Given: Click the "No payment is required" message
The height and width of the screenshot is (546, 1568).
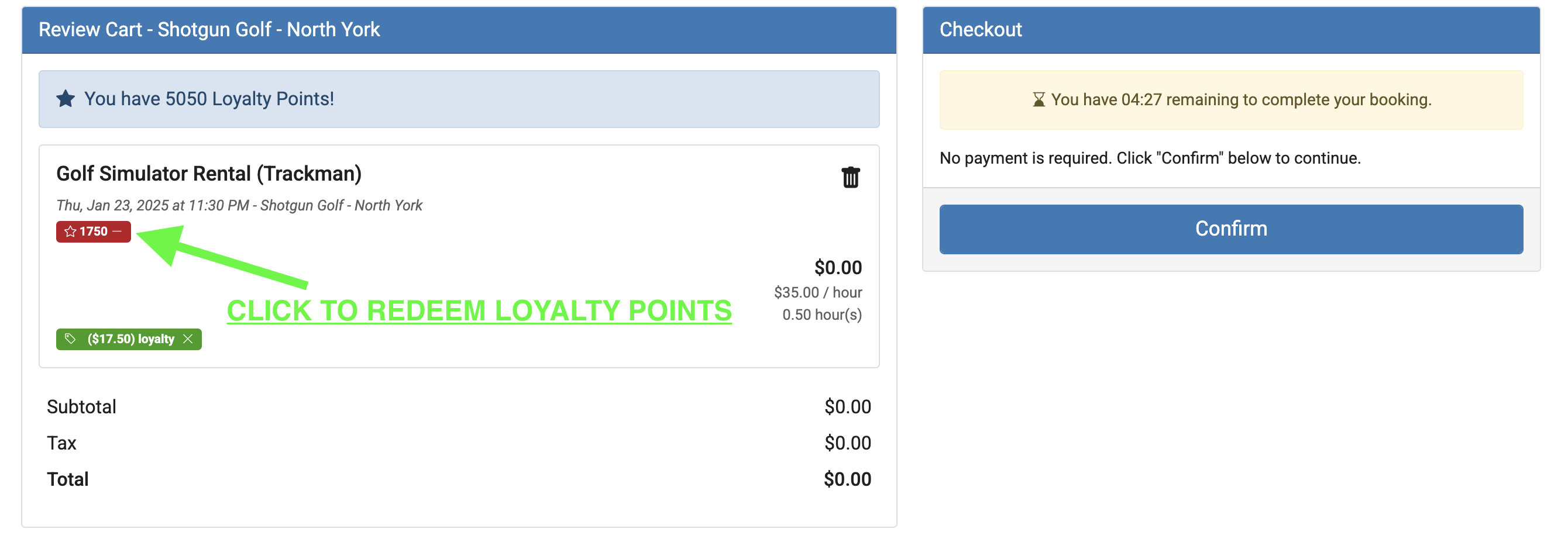Looking at the screenshot, I should coord(1149,158).
